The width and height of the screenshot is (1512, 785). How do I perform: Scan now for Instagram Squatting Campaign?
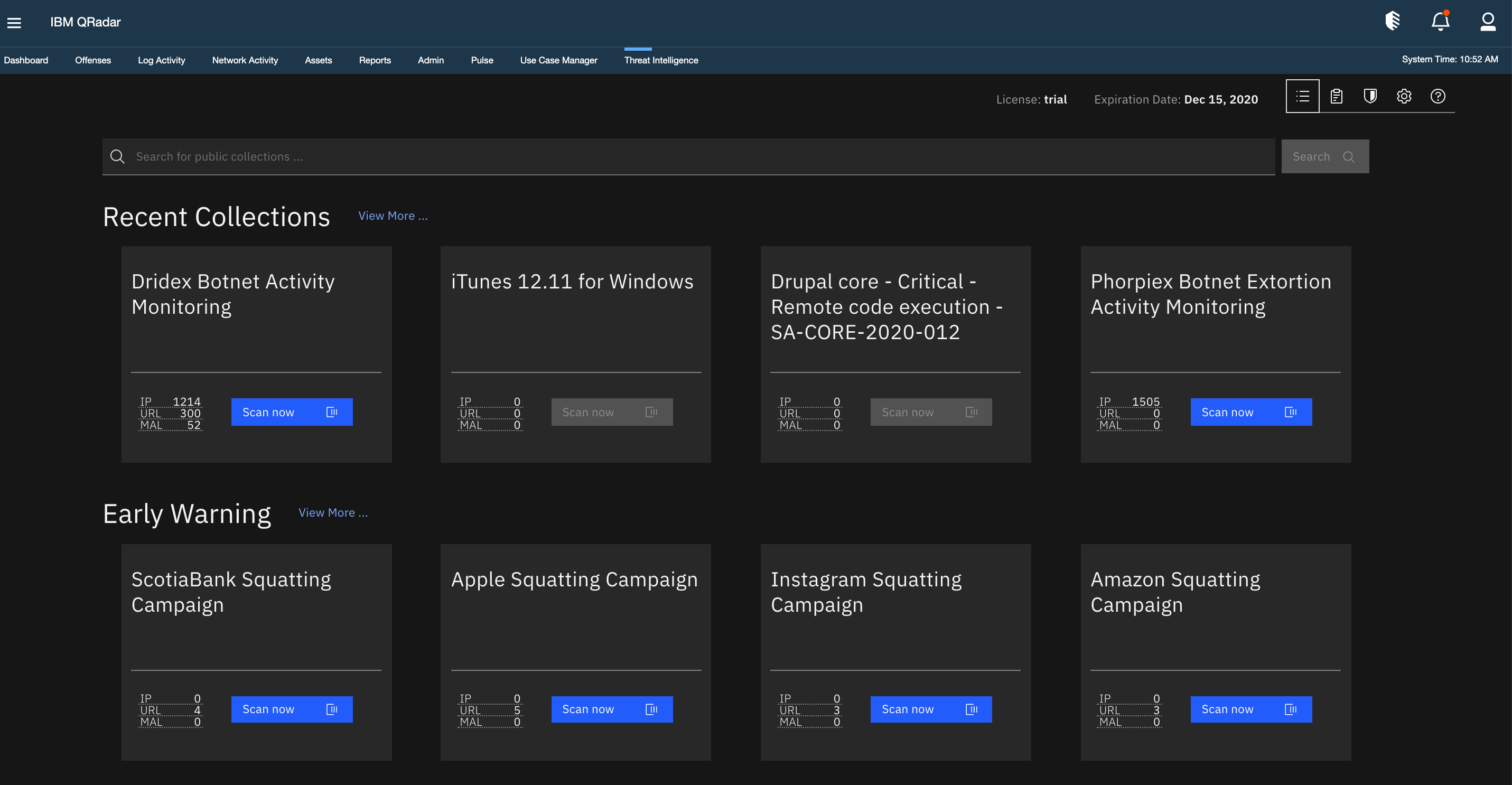tap(931, 709)
